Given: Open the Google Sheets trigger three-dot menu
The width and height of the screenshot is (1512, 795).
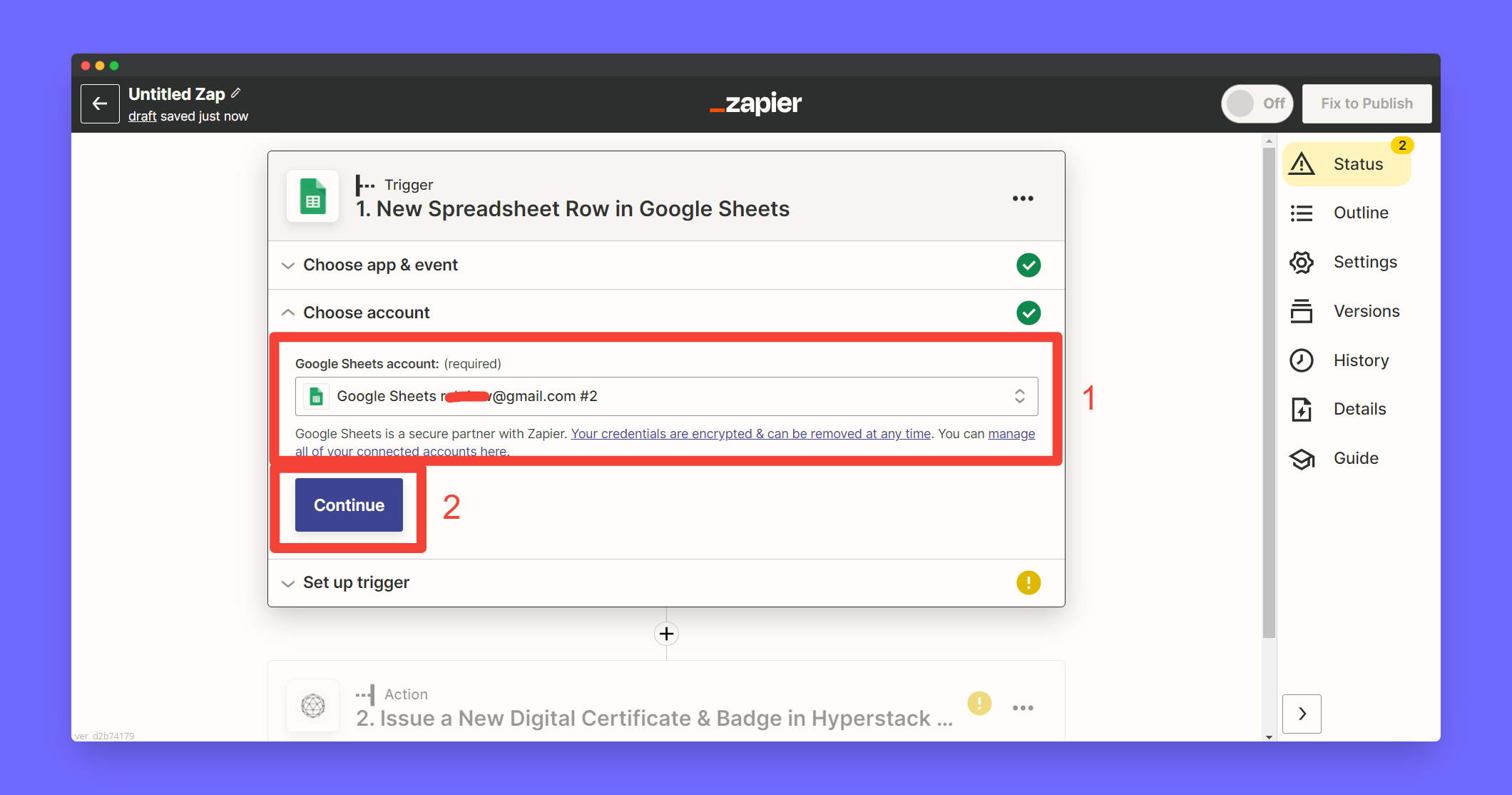Looking at the screenshot, I should coord(1023,198).
